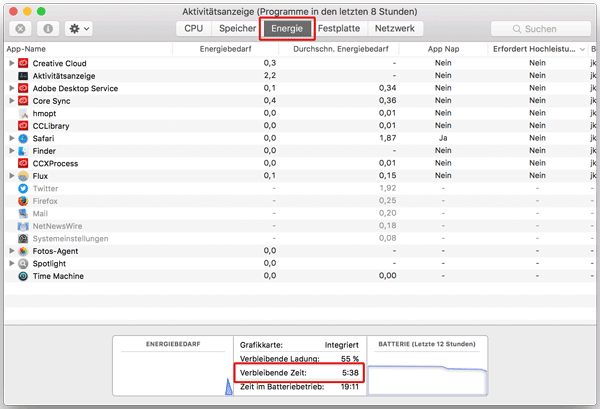Expand the Finder process row

click(x=11, y=151)
